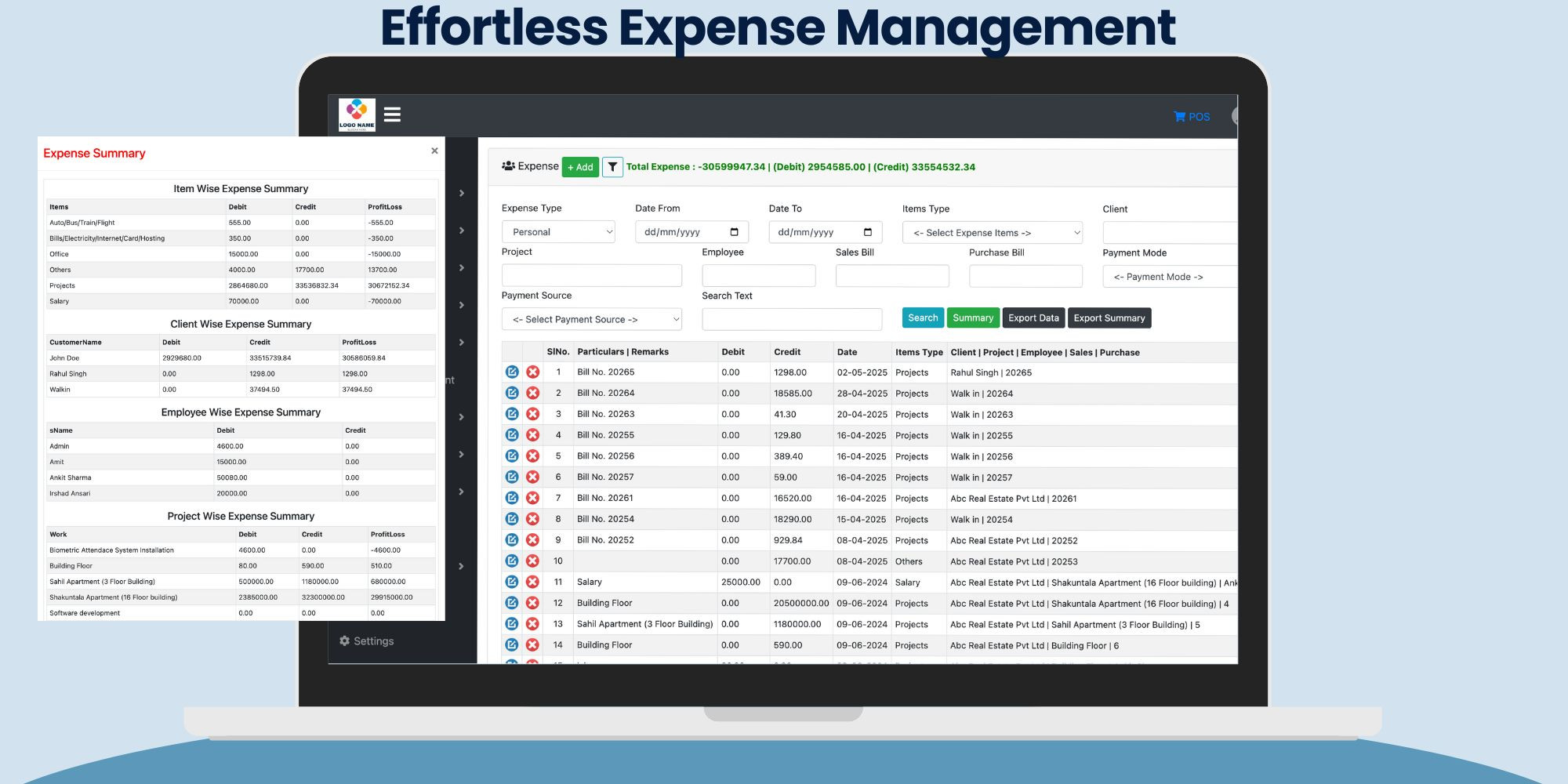
Task: Open Date To calendar picker icon
Action: coord(867,232)
